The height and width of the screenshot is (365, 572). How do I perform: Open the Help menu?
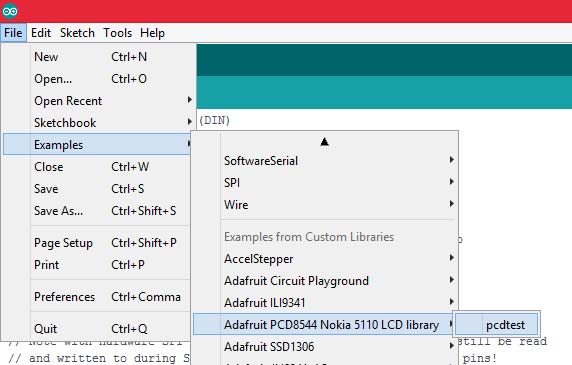[152, 33]
